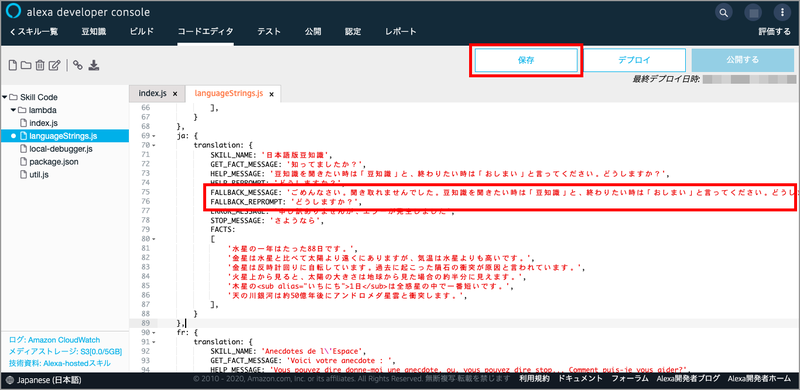Click the globe icon beside Japanese language
Image resolution: width=800 pixels, height=390 pixels.
(x=10, y=380)
